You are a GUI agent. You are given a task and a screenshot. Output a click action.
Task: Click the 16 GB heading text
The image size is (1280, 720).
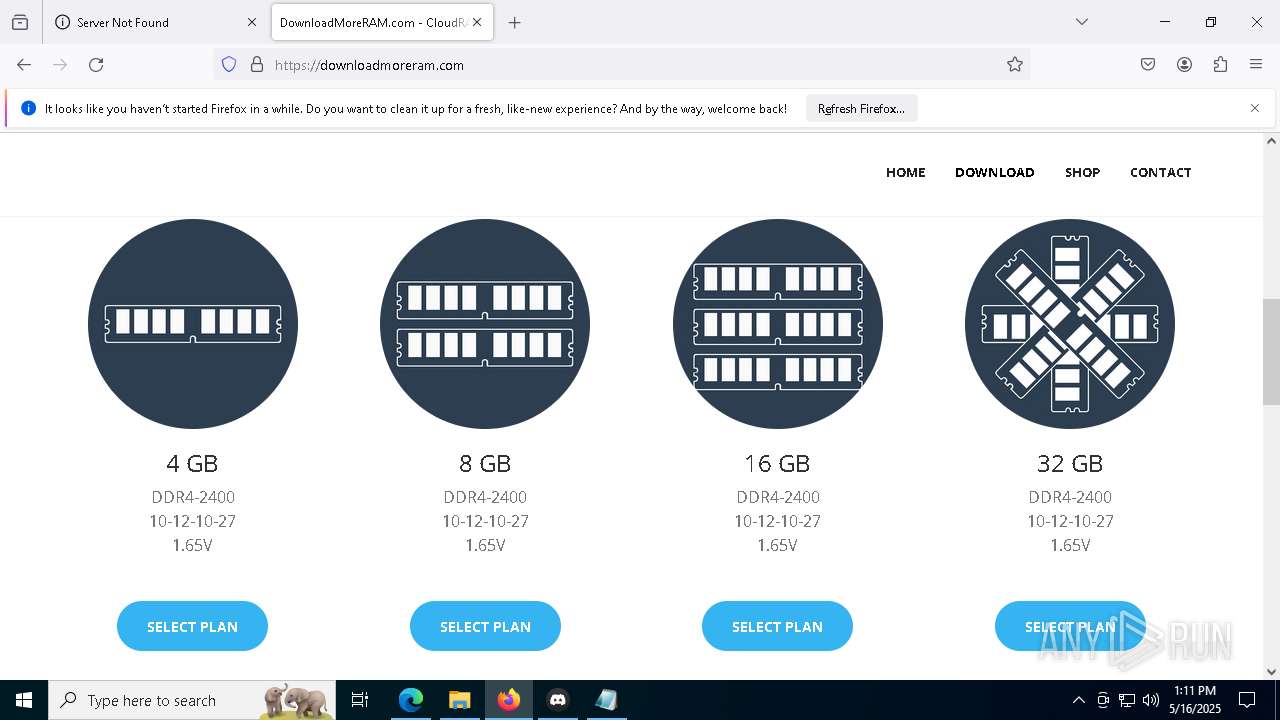click(777, 464)
